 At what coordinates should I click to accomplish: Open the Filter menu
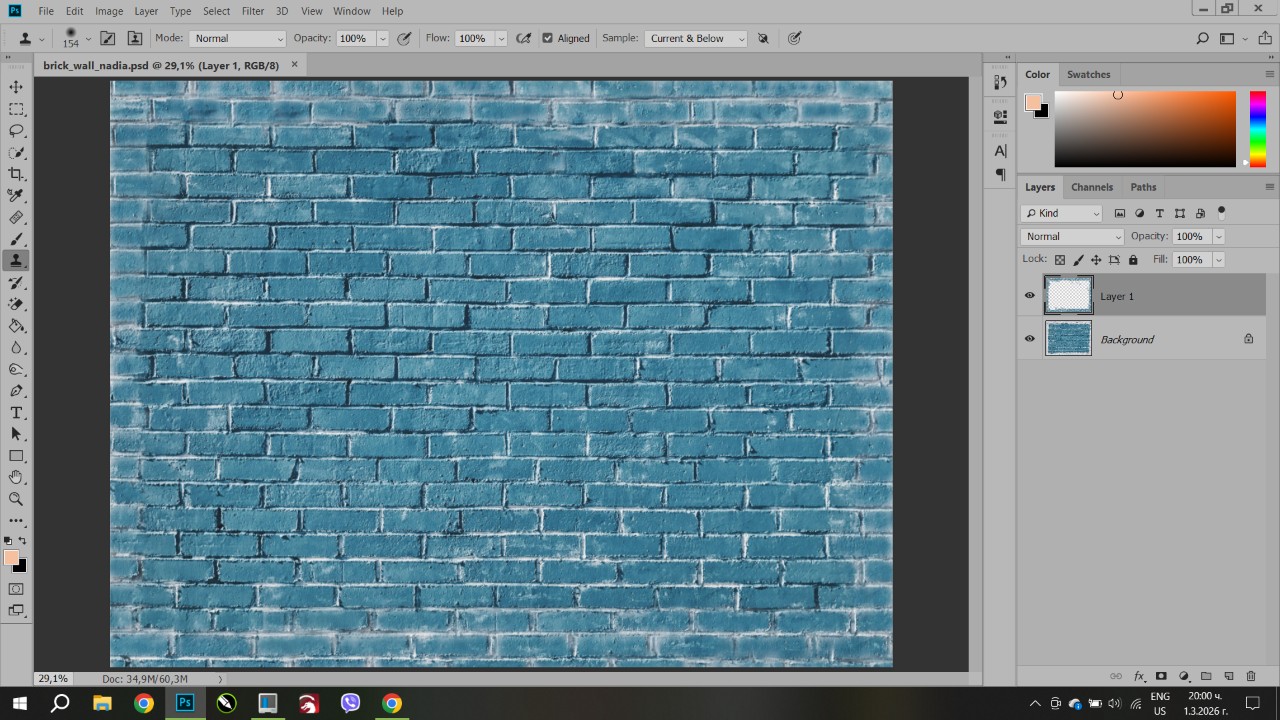point(253,11)
